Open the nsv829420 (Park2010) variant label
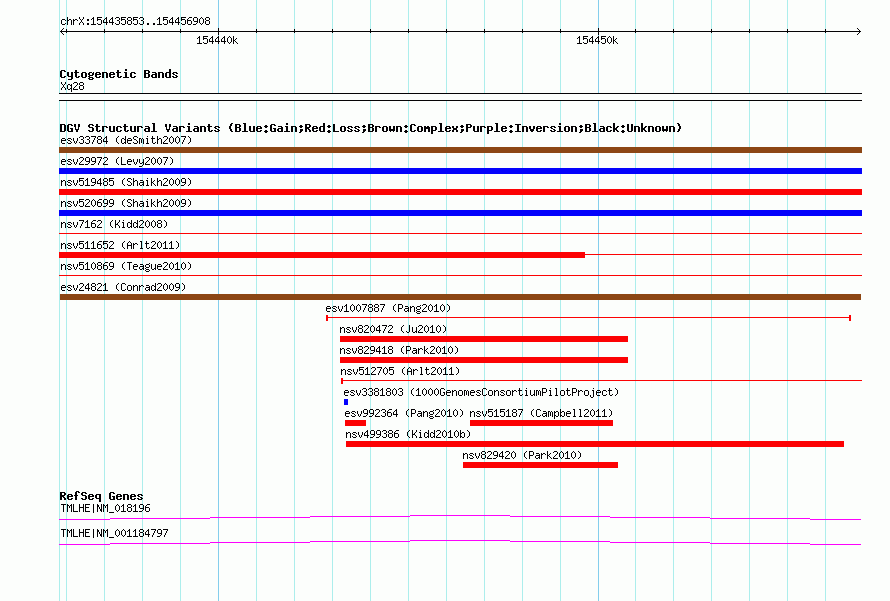Image resolution: width=890 pixels, height=601 pixels. tap(522, 455)
